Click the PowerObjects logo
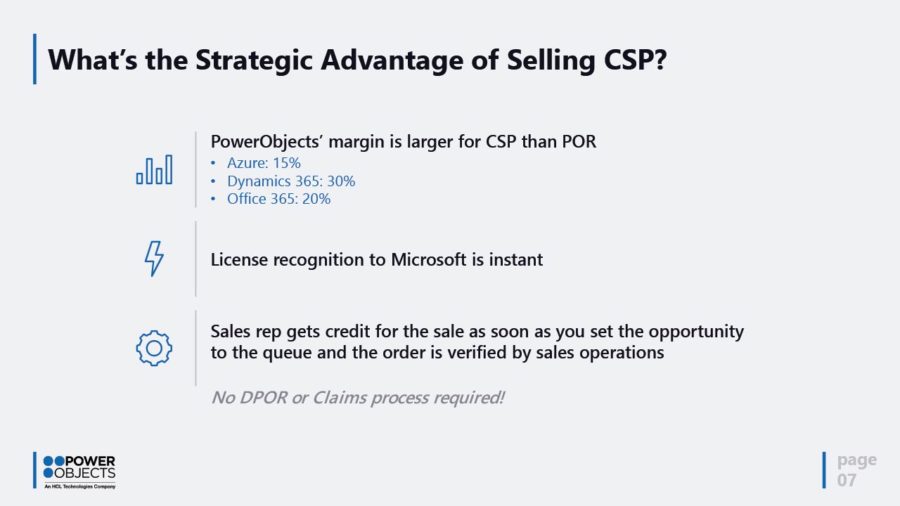This screenshot has height=506, width=900. 80,468
